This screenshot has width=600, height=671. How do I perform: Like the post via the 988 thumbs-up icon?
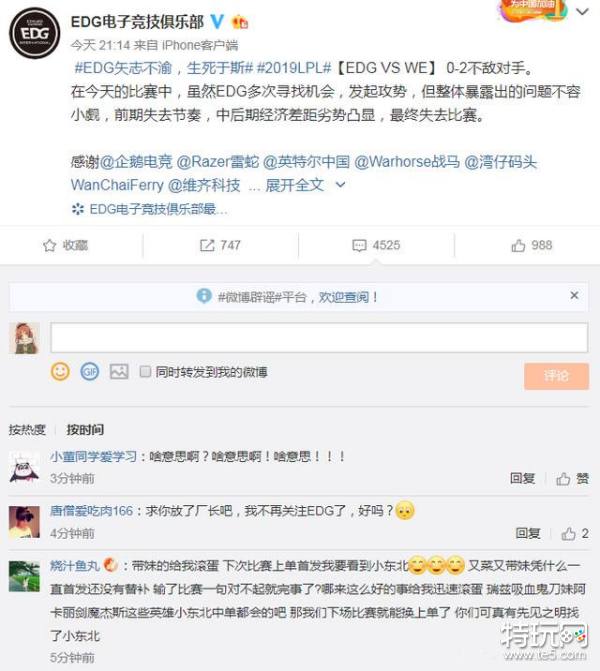[518, 245]
